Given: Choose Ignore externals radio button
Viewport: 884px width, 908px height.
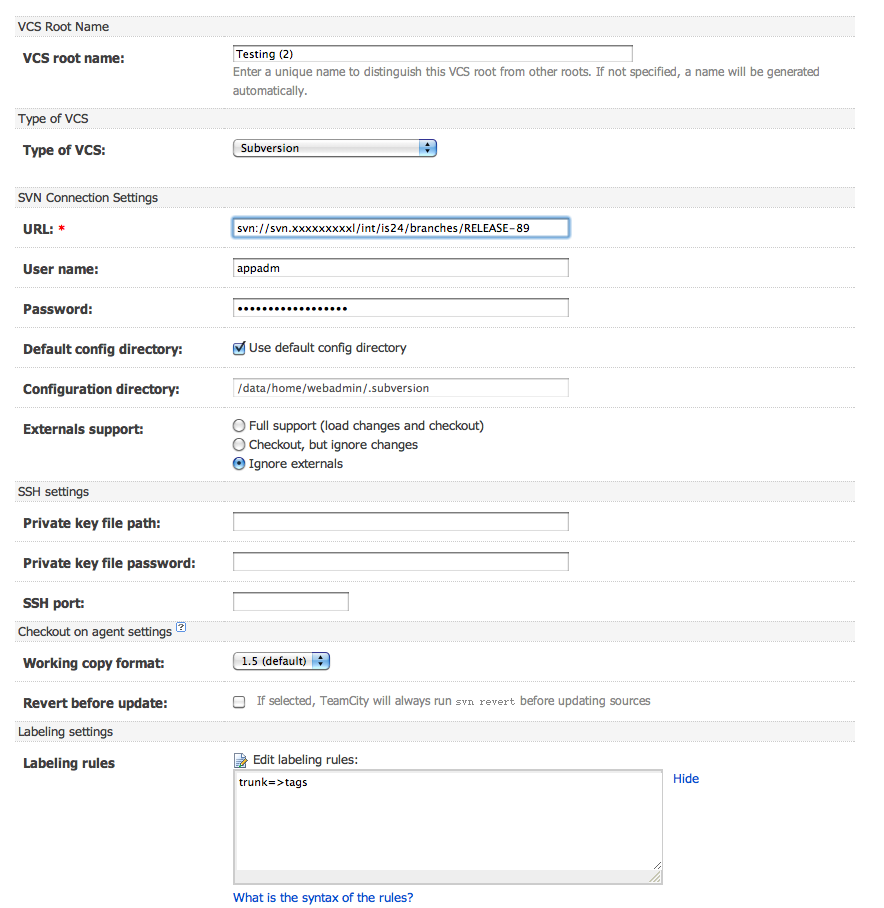Looking at the screenshot, I should (239, 464).
